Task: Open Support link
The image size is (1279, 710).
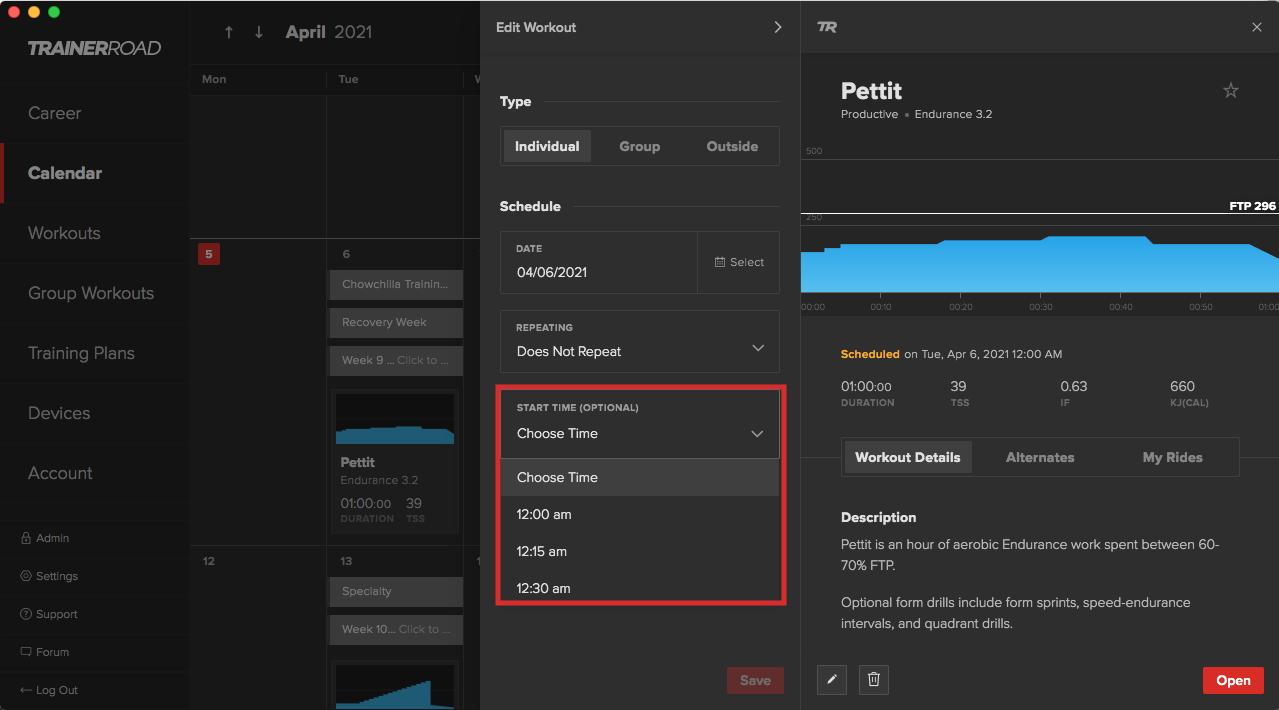Action: 57,614
